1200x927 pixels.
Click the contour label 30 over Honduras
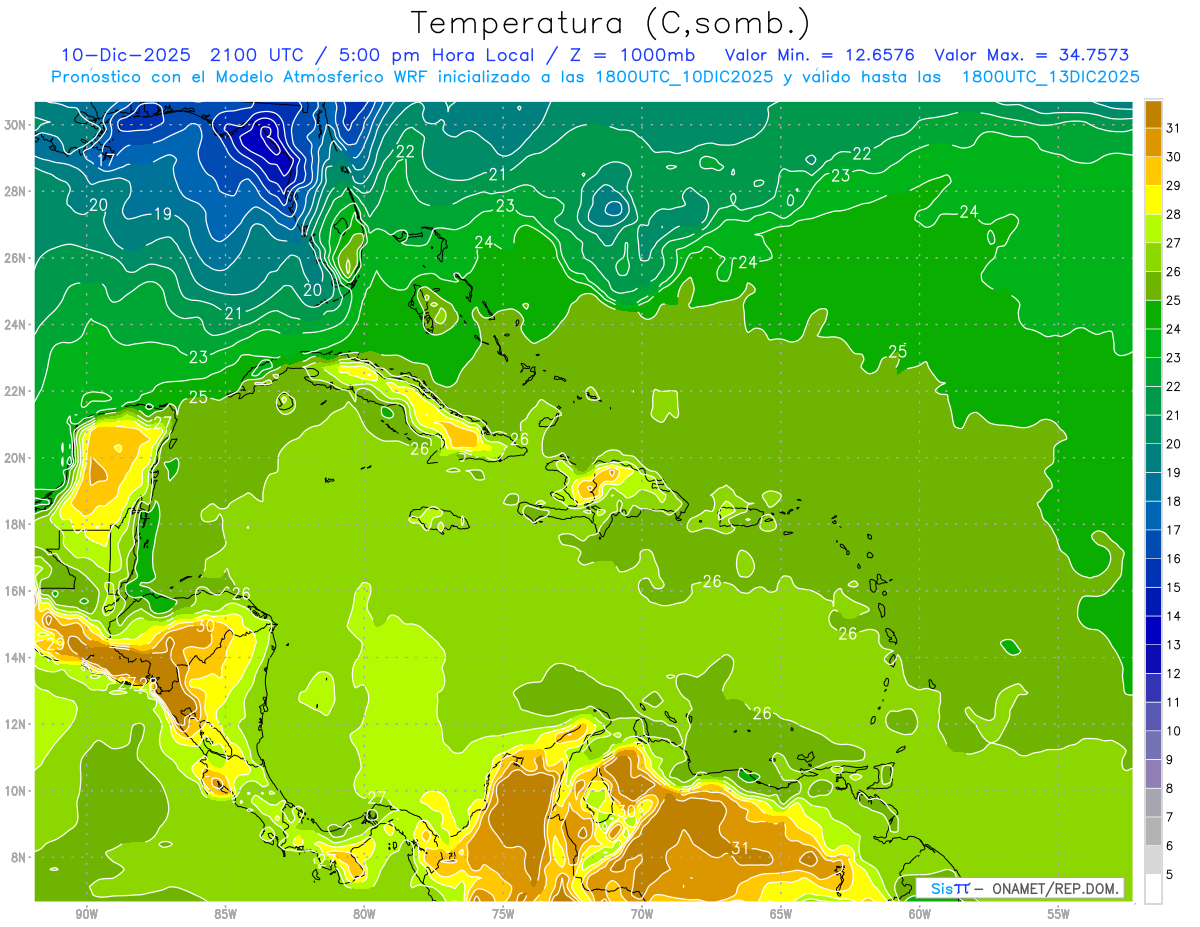tap(205, 626)
